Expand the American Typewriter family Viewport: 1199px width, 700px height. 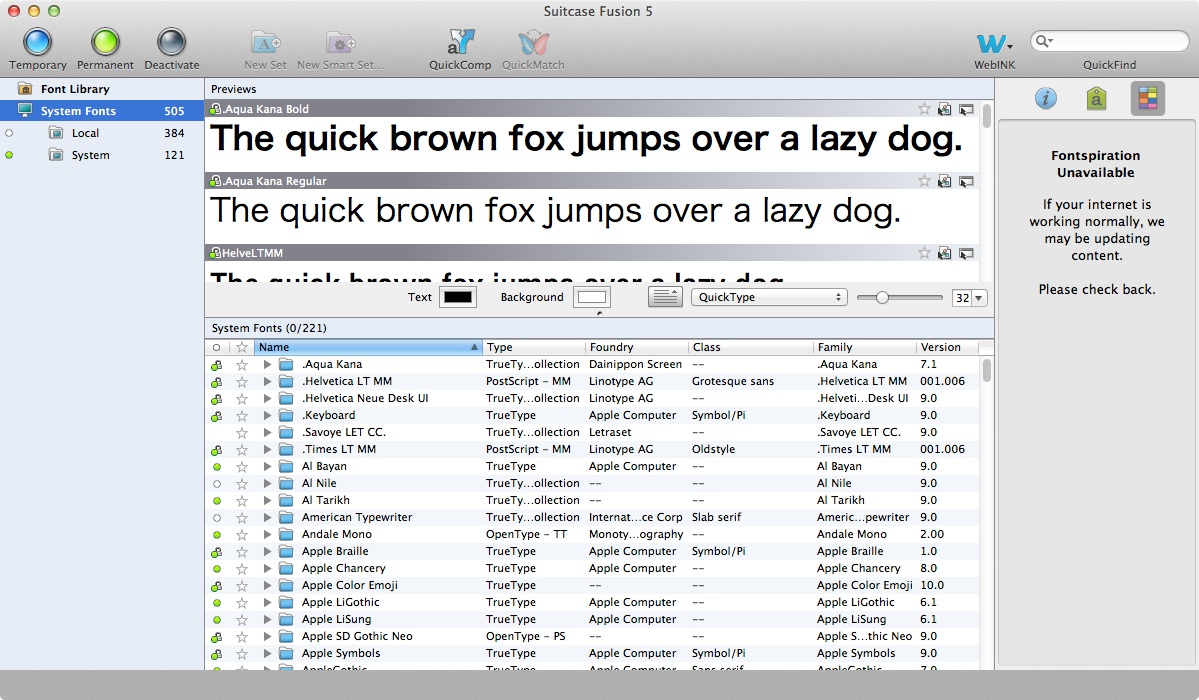click(267, 518)
